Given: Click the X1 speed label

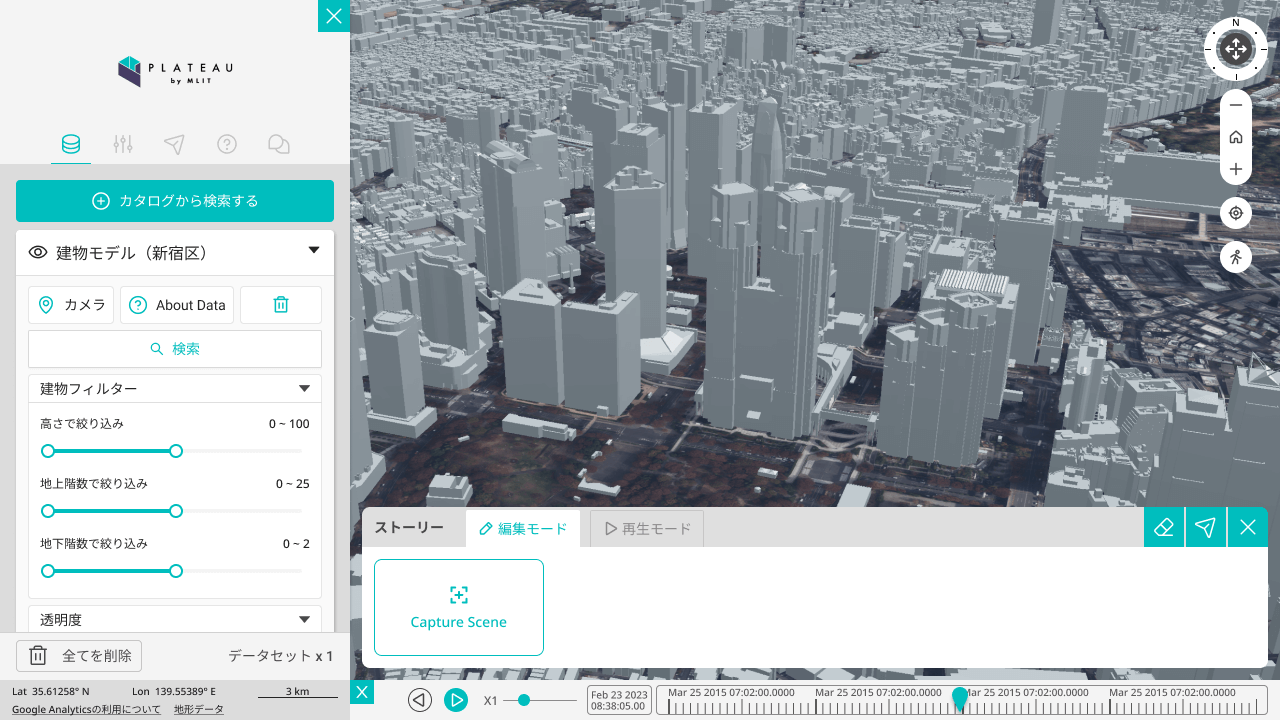Looking at the screenshot, I should pyautogui.click(x=491, y=701).
